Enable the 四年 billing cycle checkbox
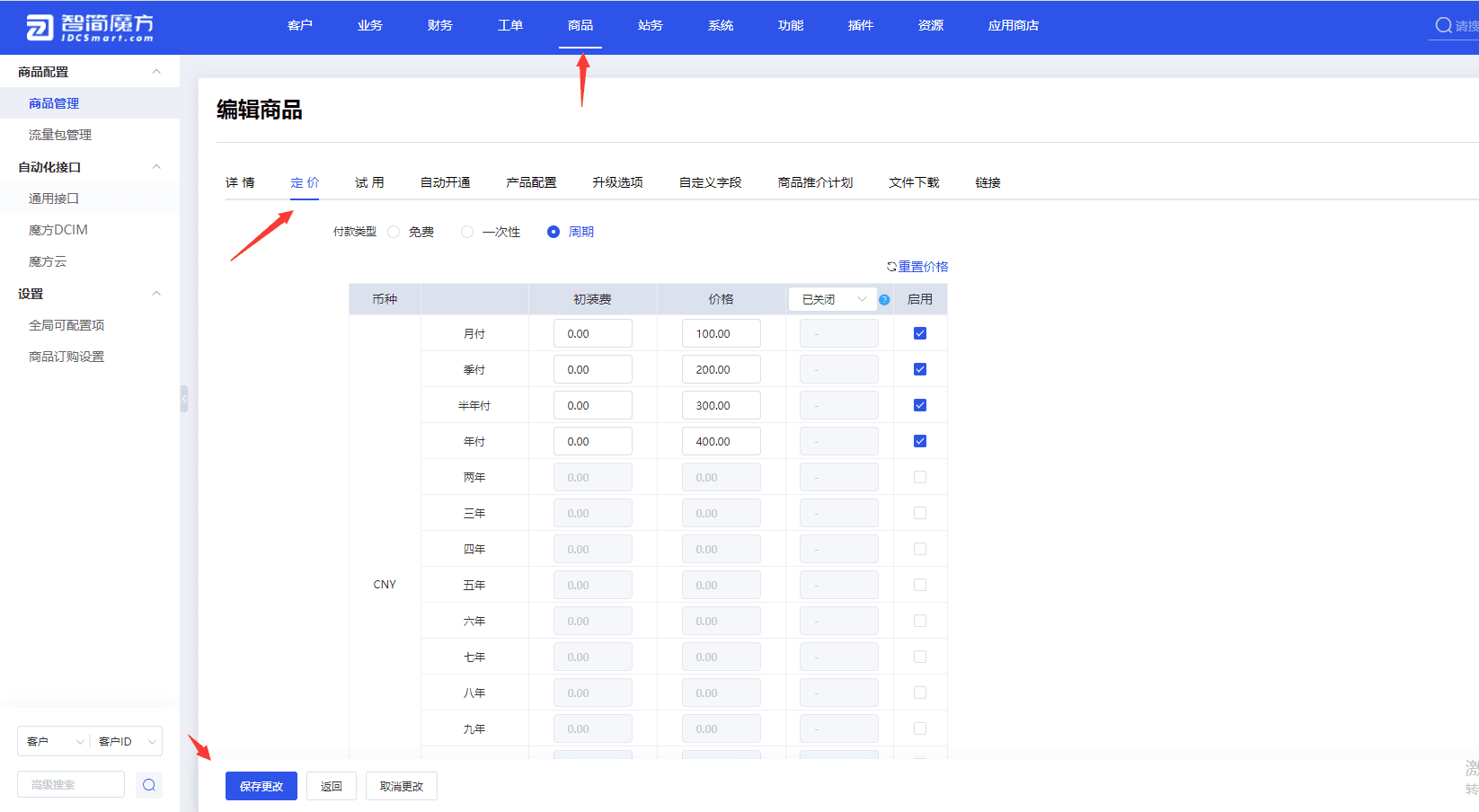The image size is (1479, 812). (920, 549)
